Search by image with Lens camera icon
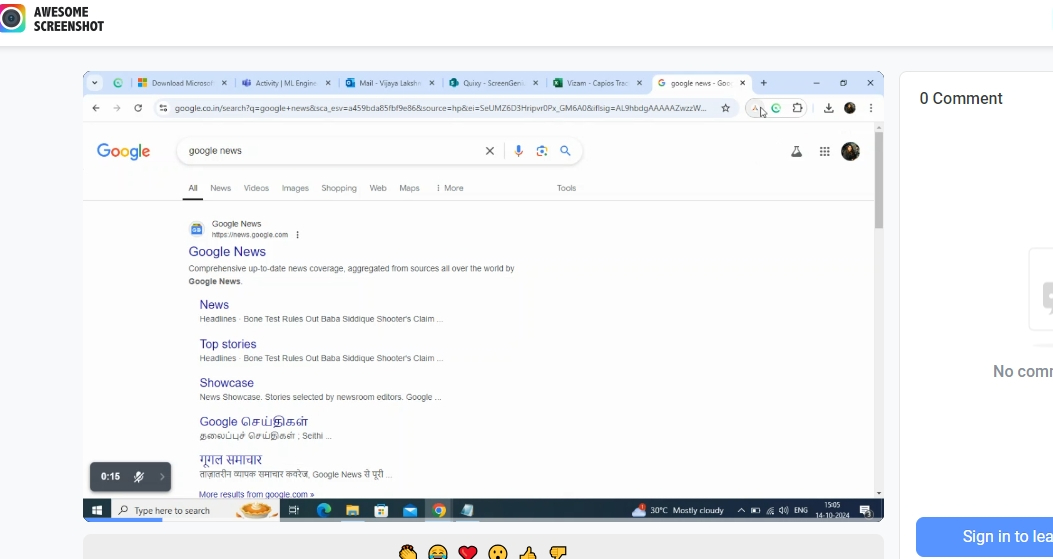The height and width of the screenshot is (559, 1053). point(542,150)
